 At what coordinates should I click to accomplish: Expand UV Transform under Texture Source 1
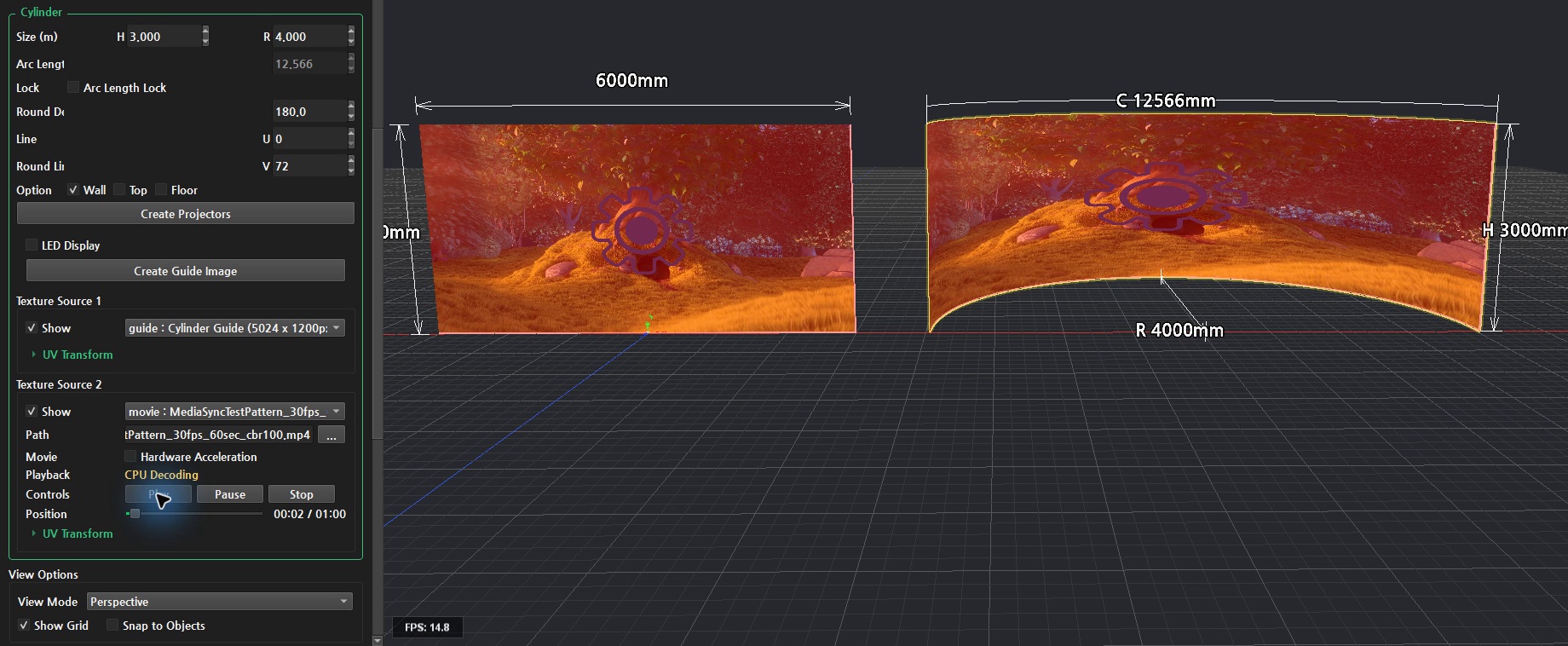pos(72,355)
